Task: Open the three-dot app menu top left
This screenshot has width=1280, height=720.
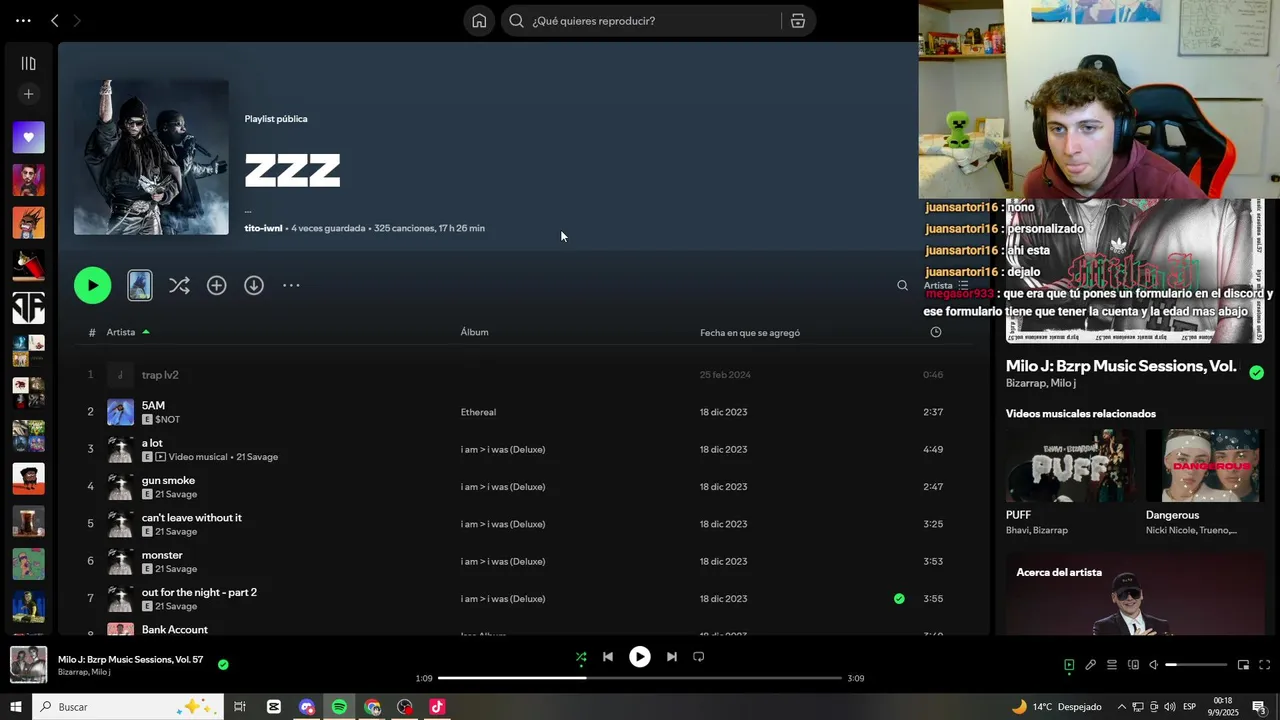Action: [x=24, y=20]
